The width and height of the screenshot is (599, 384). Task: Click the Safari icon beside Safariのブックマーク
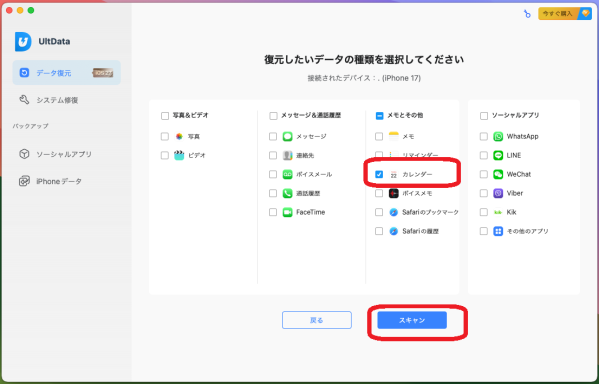[x=393, y=212]
